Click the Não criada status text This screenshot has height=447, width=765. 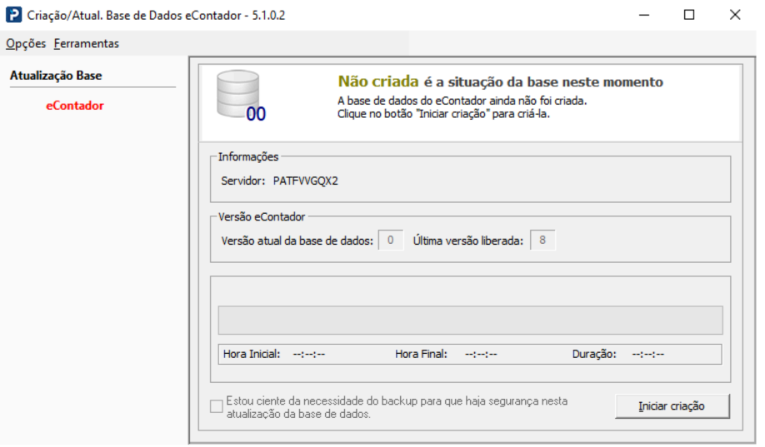[378, 81]
